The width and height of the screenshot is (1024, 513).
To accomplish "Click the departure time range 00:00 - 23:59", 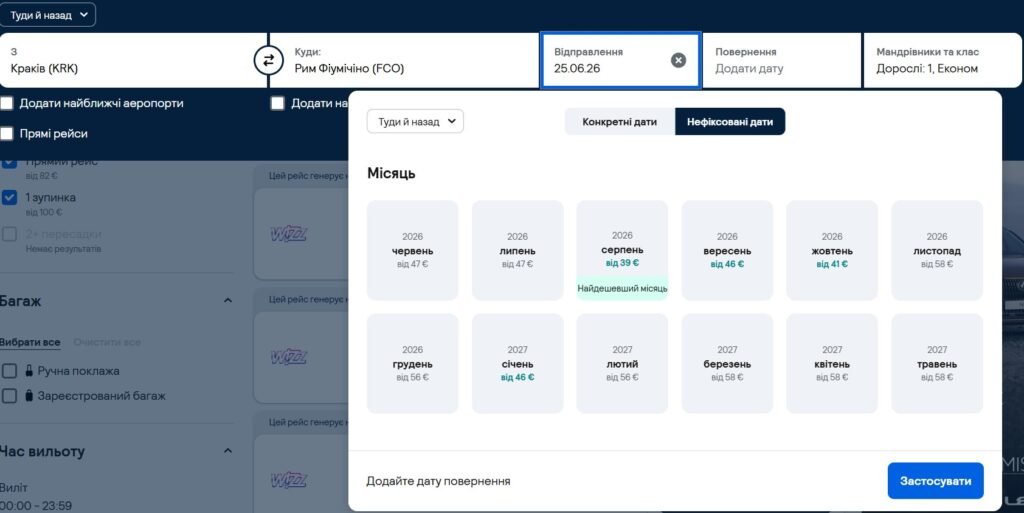I will coord(36,505).
